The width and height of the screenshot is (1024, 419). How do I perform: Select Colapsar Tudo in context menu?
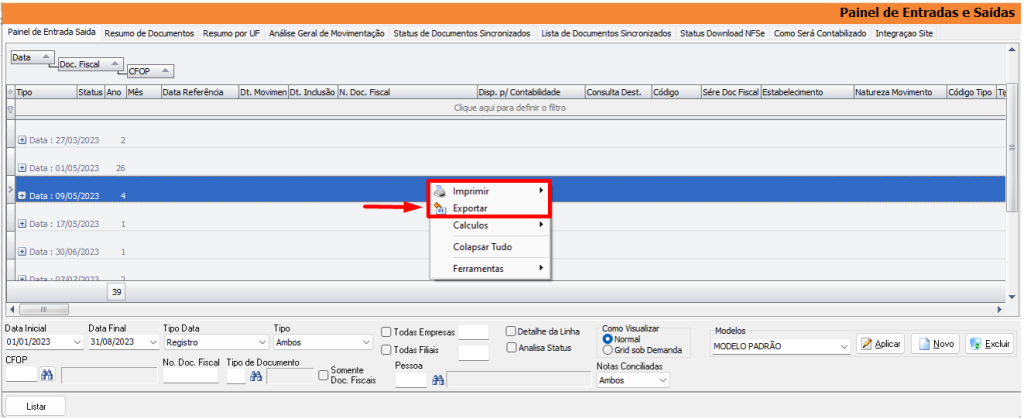(x=489, y=247)
